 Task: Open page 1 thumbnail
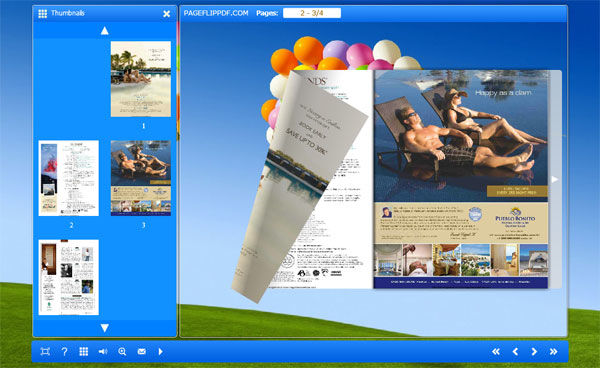[x=141, y=79]
